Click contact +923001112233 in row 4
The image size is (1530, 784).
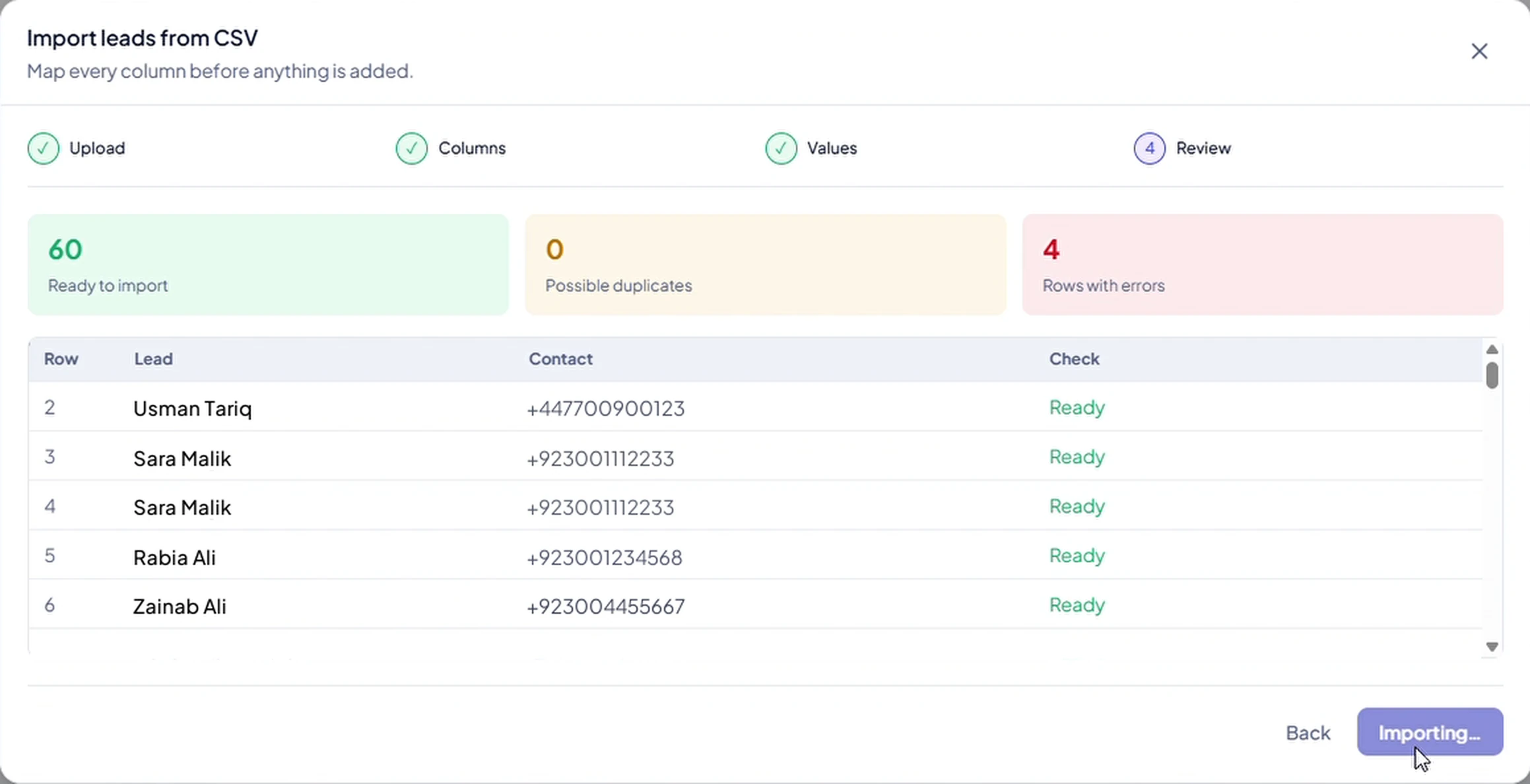(x=601, y=507)
